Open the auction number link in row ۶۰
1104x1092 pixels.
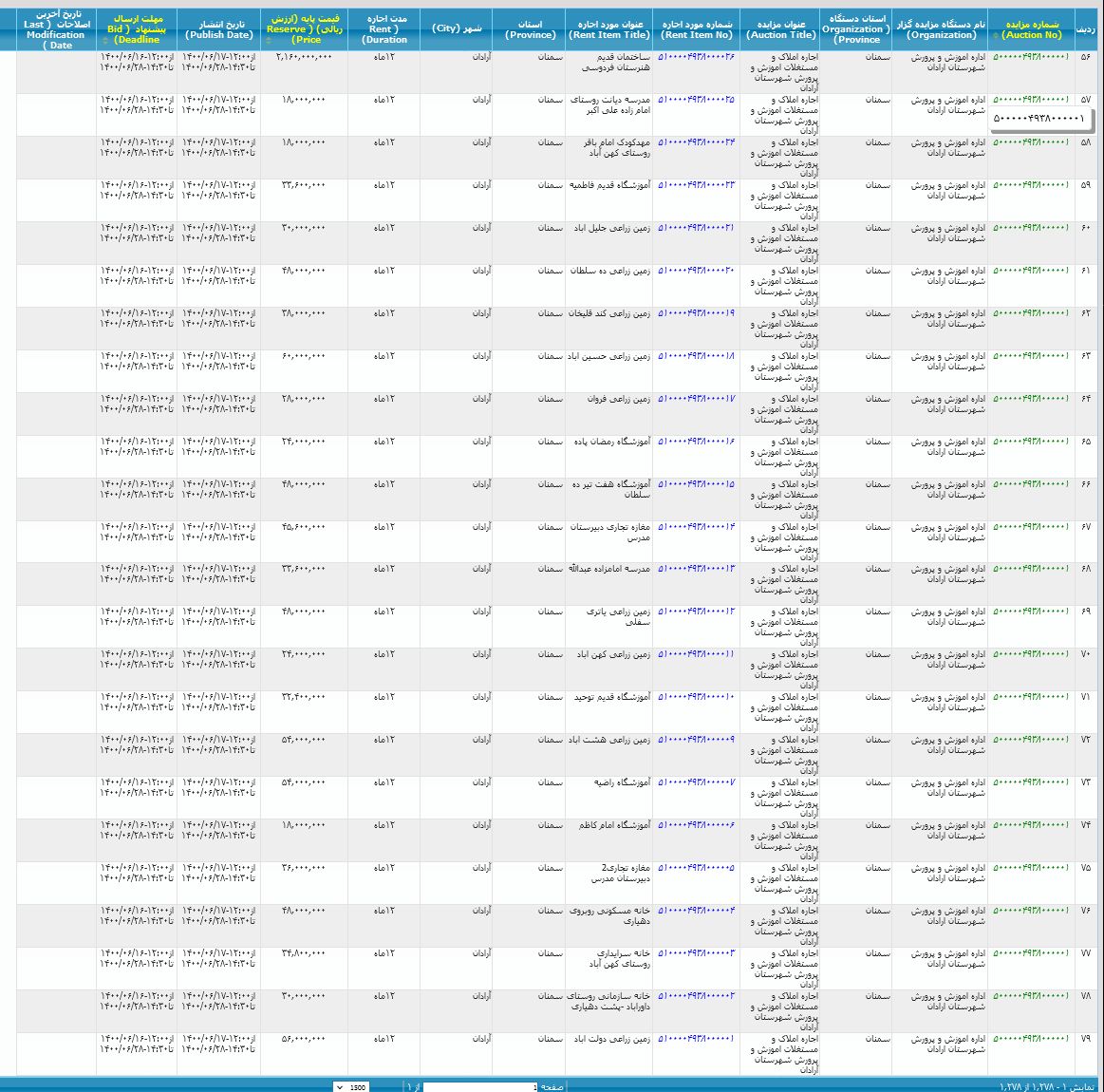click(x=1031, y=228)
